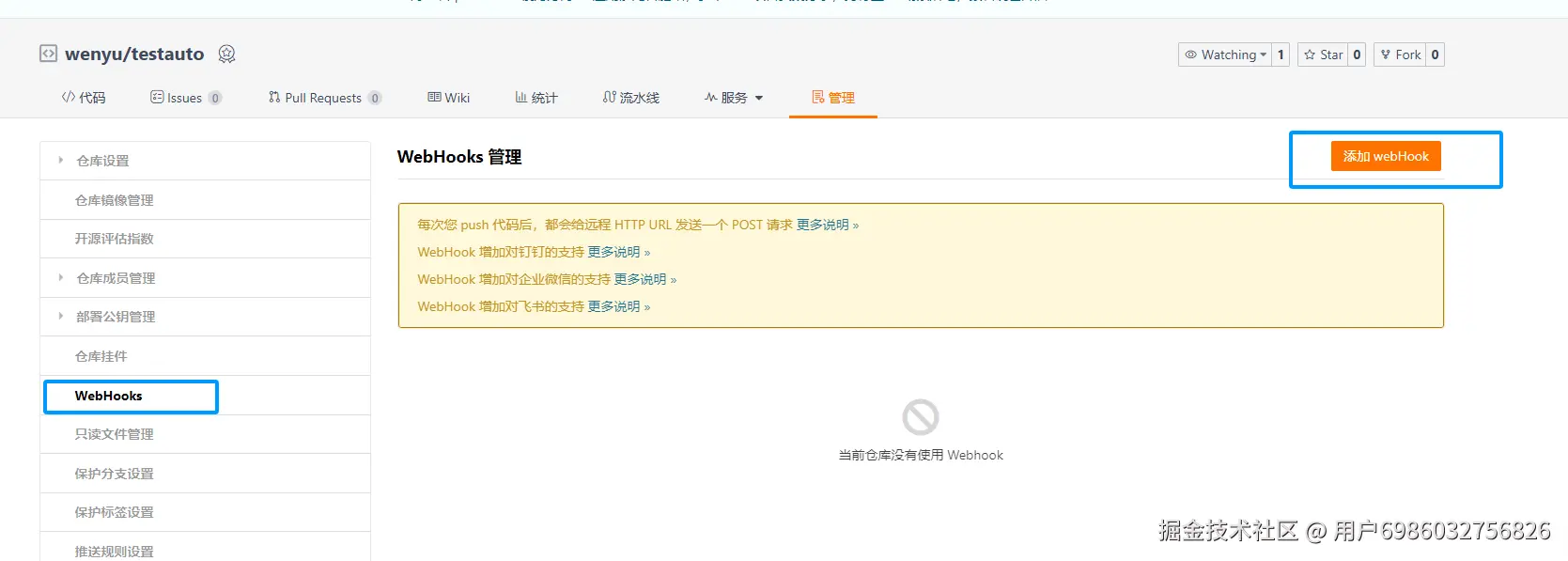Star the repository
Screen dimensions: 1568x561
coord(1323,55)
